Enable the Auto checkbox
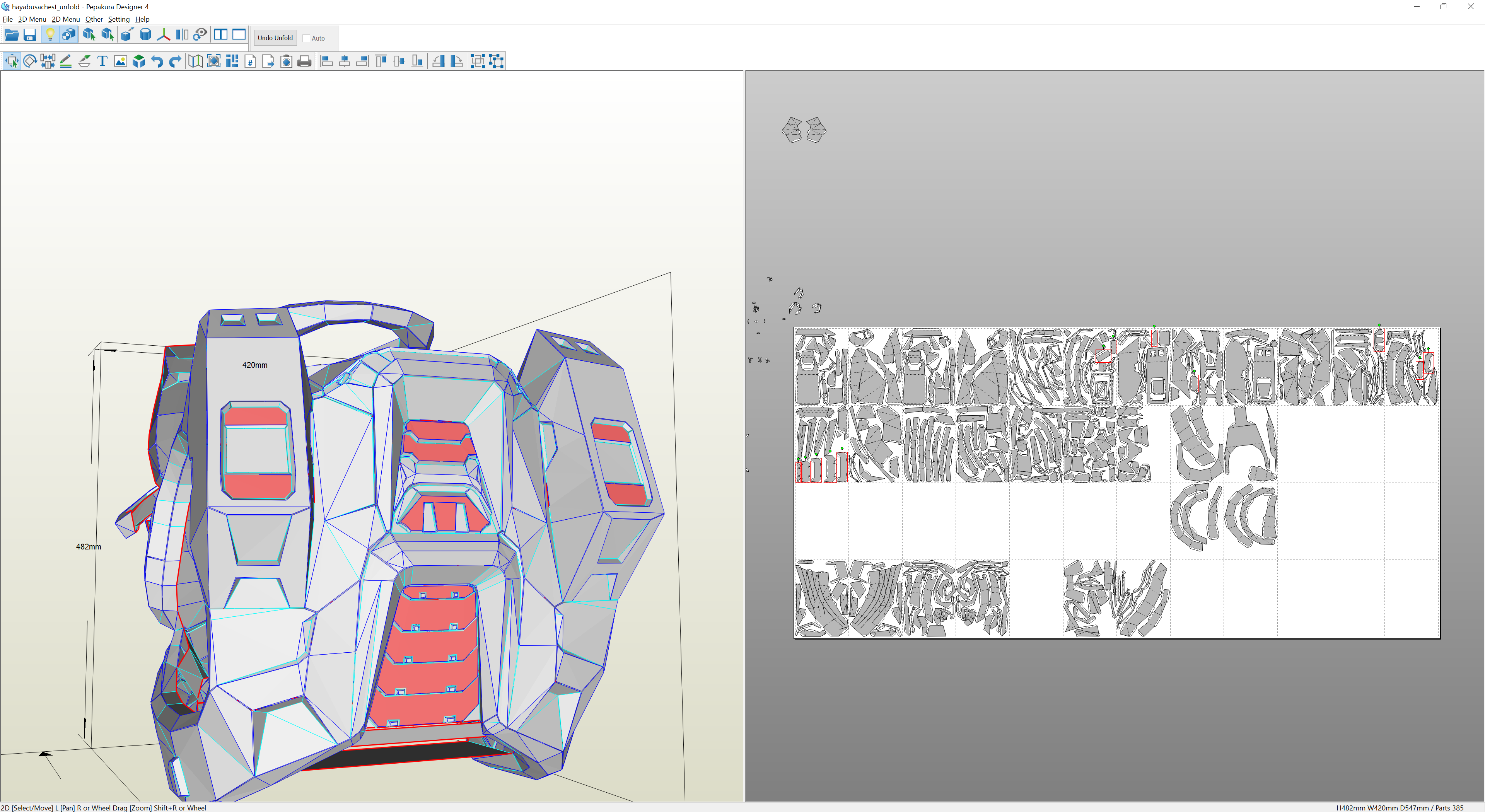1485x812 pixels. click(x=307, y=38)
